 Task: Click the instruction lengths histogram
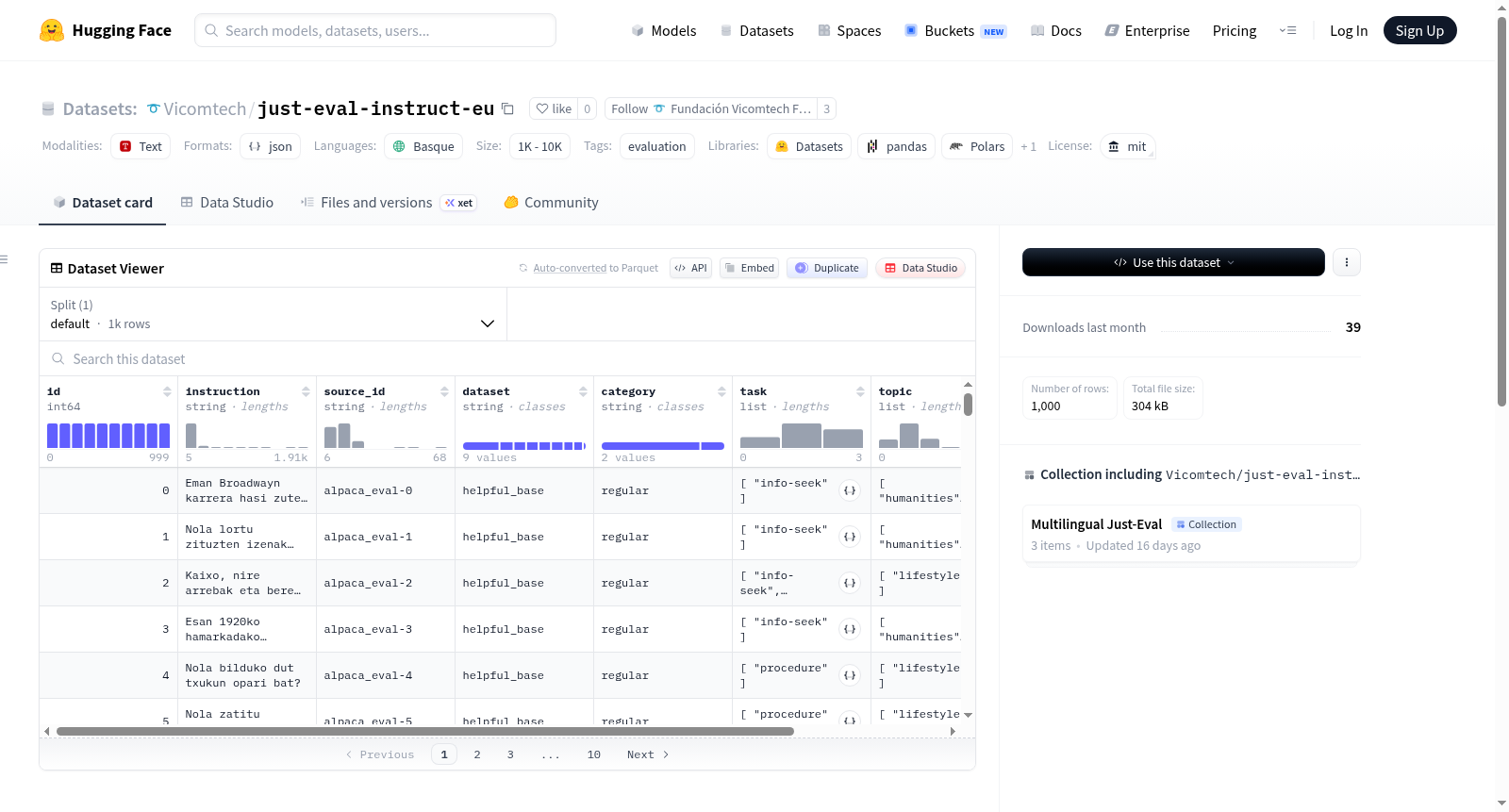pos(247,436)
